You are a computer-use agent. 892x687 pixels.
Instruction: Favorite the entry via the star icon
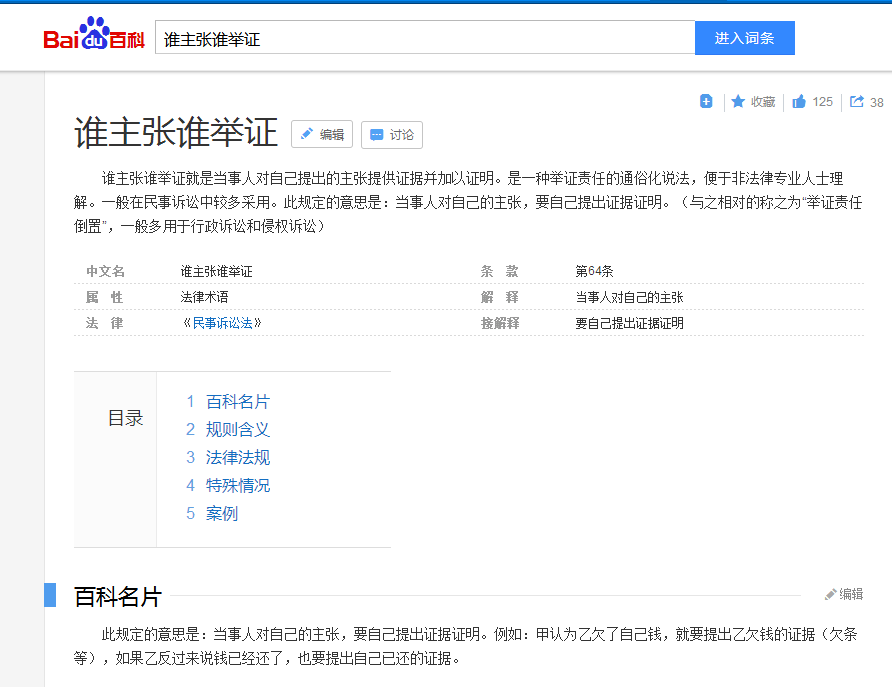(x=737, y=101)
